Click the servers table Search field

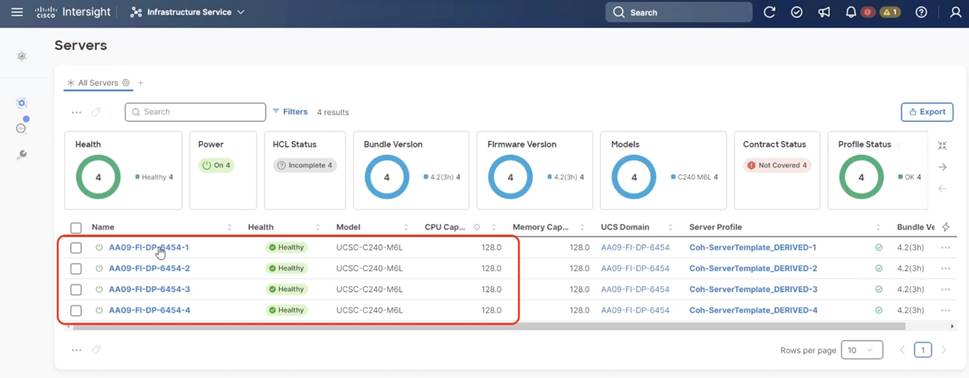coord(195,112)
